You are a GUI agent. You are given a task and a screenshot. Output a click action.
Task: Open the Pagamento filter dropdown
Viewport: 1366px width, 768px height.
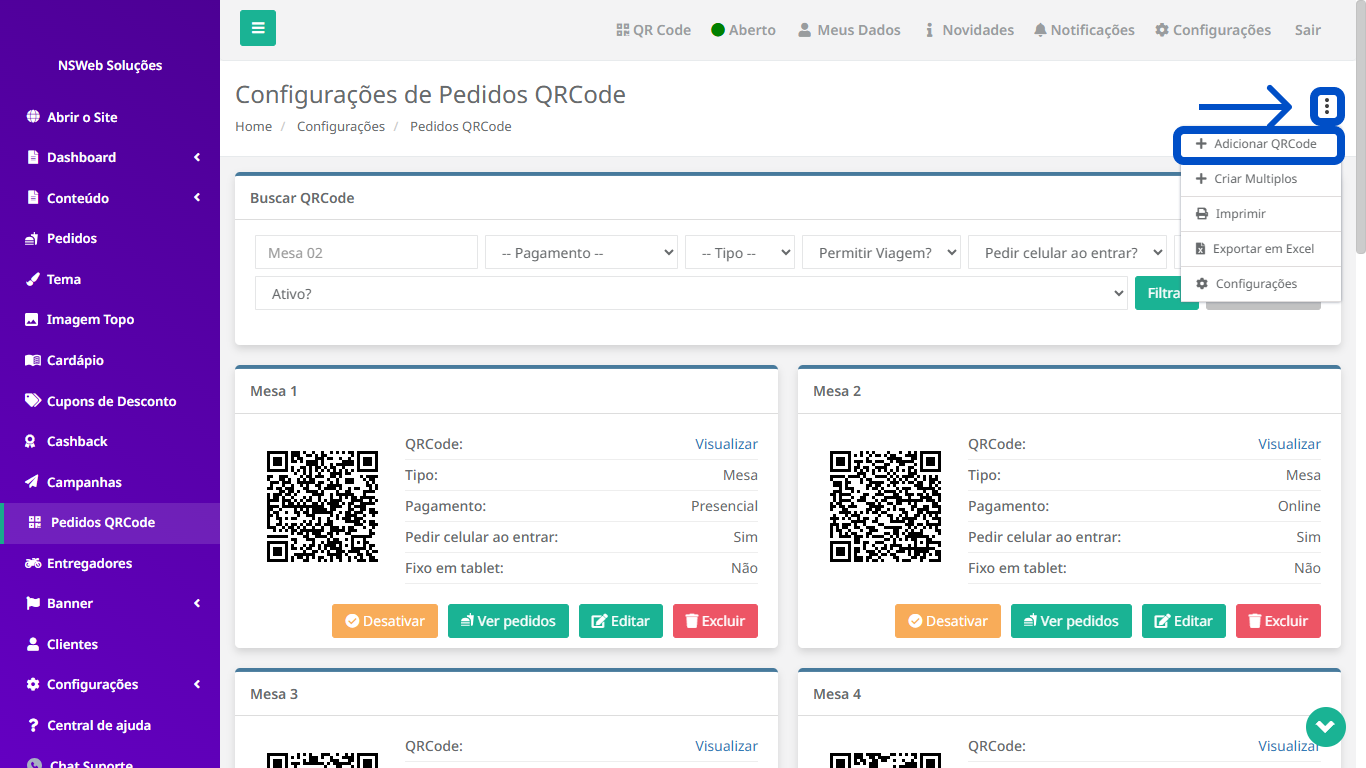pos(581,253)
